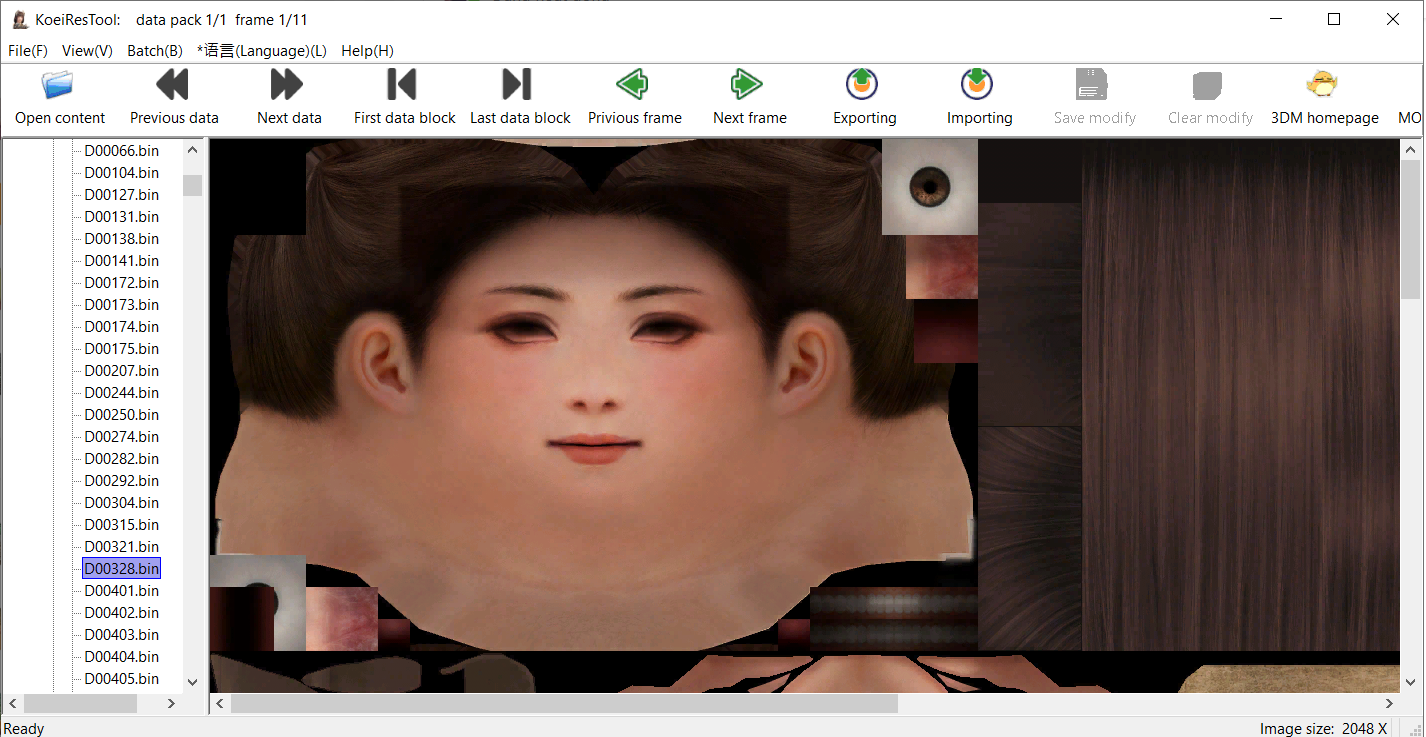
Task: Click file tree scroll left arrow
Action: 12,704
